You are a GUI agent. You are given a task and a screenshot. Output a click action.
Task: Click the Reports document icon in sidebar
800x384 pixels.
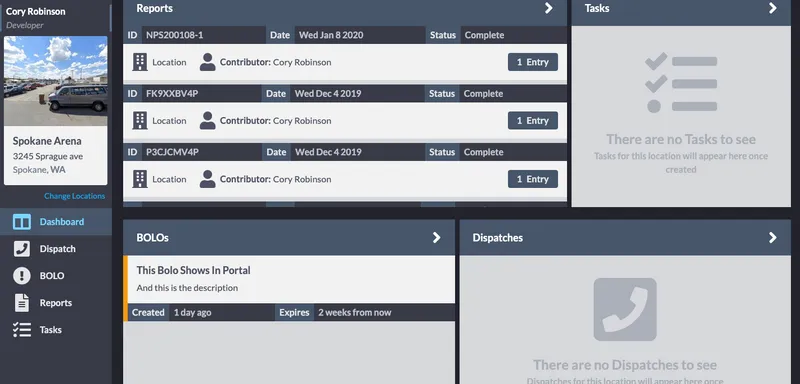click(x=22, y=303)
